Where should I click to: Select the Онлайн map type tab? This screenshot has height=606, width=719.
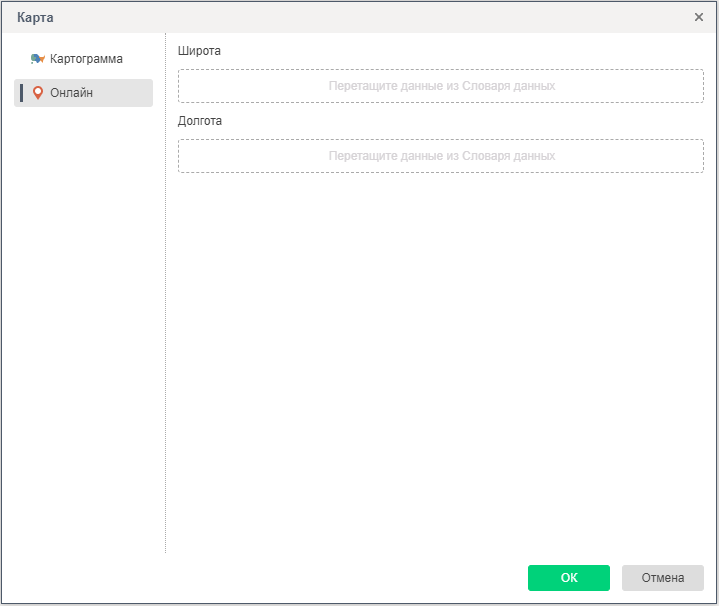pyautogui.click(x=84, y=93)
